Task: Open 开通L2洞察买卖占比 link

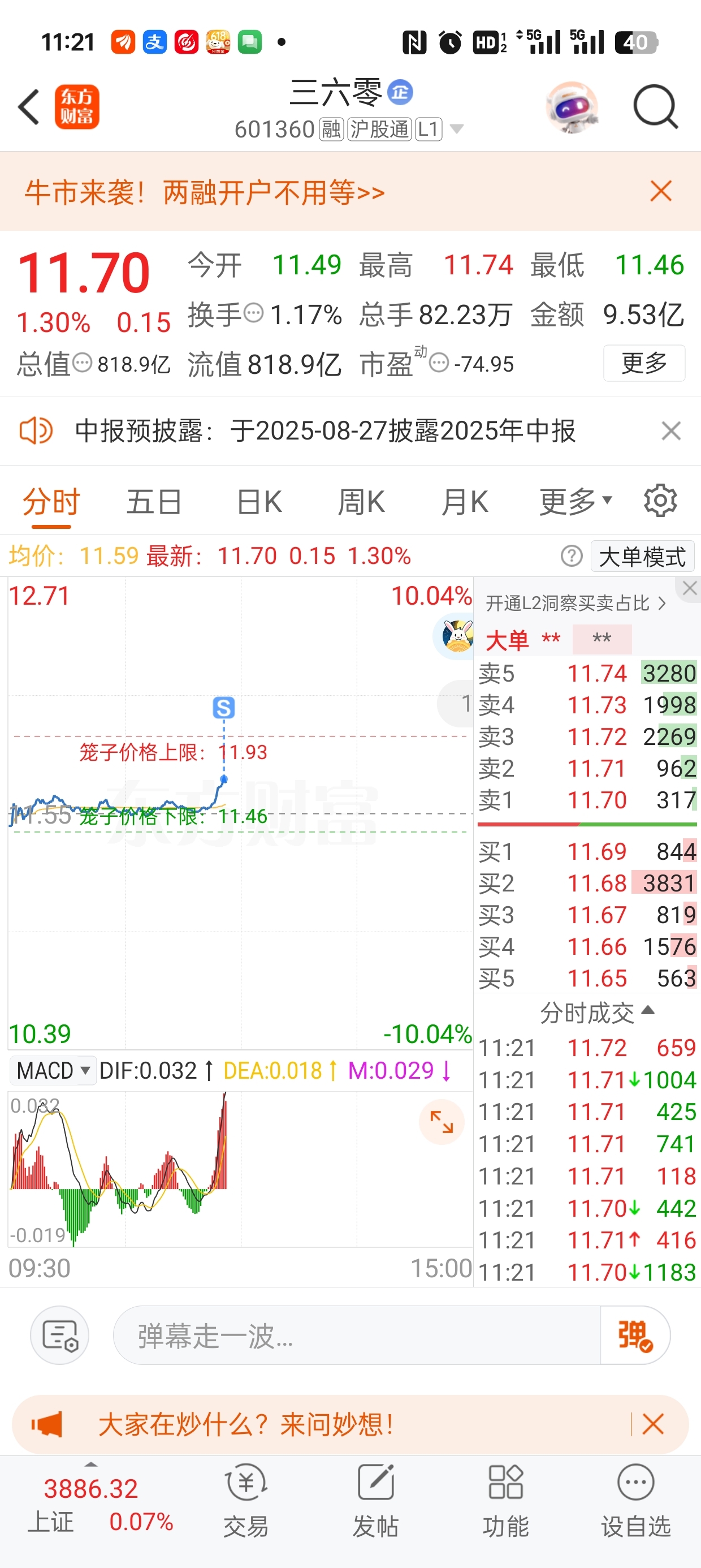Action: [575, 603]
